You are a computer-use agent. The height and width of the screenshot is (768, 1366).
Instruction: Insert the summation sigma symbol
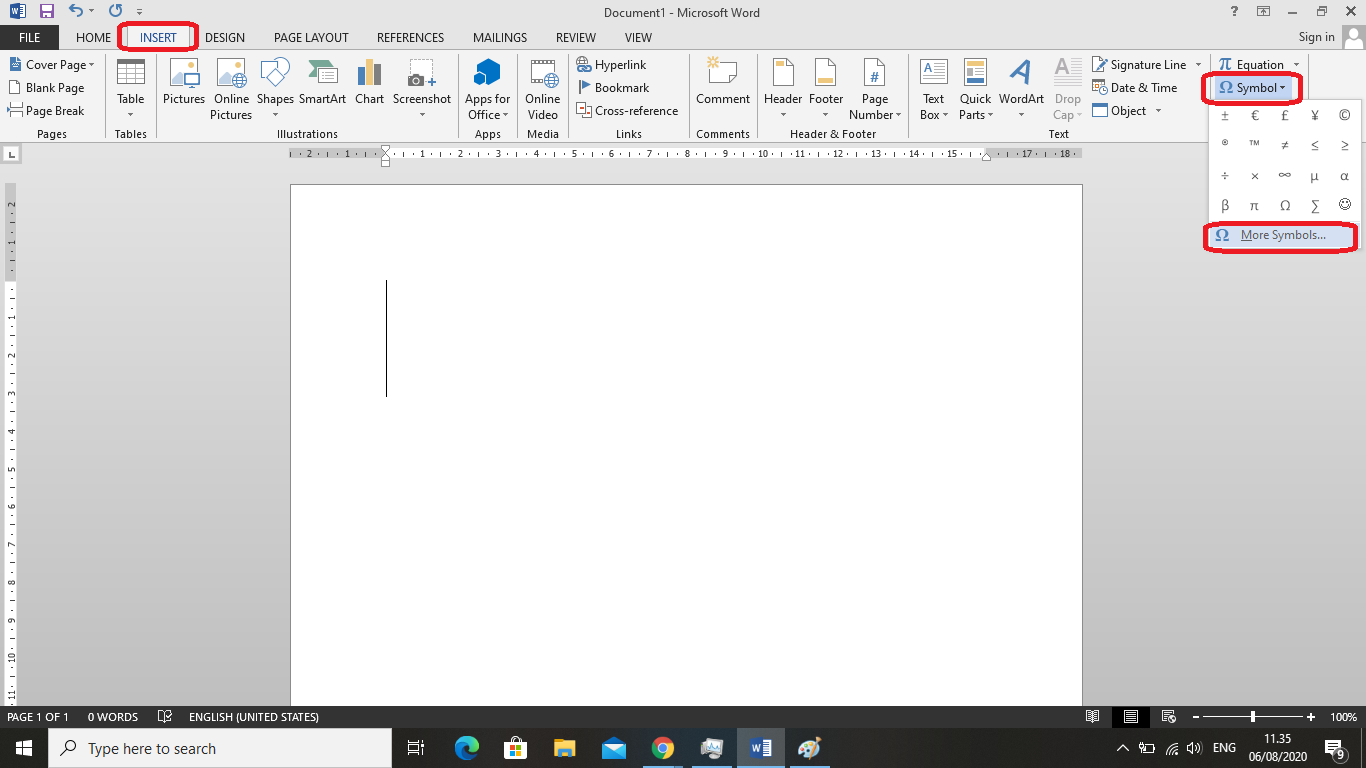click(x=1315, y=205)
